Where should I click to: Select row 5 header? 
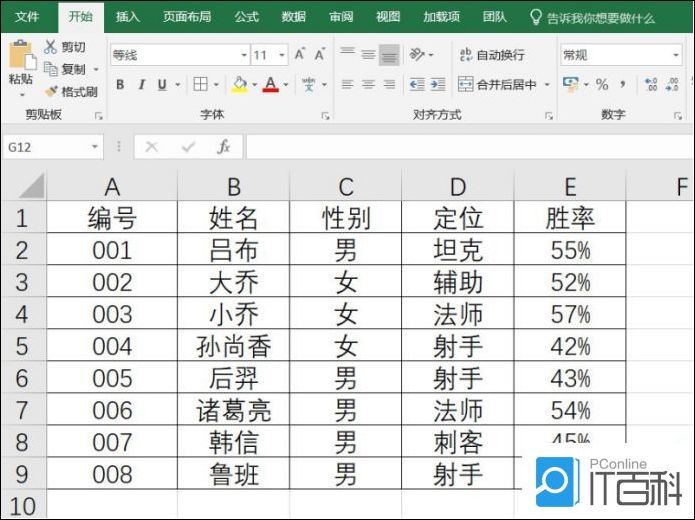click(x=23, y=346)
